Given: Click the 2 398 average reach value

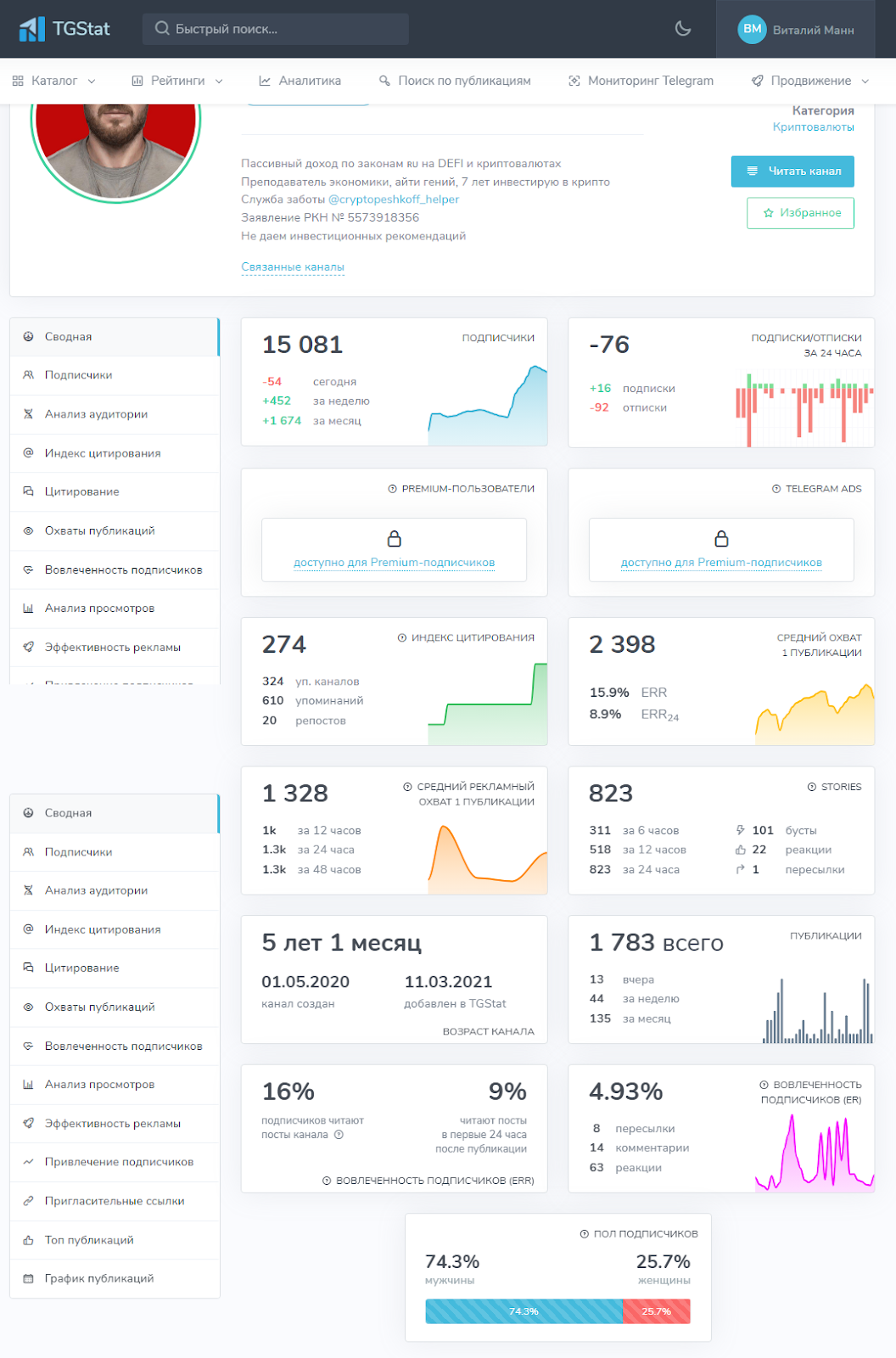Looking at the screenshot, I should (622, 644).
